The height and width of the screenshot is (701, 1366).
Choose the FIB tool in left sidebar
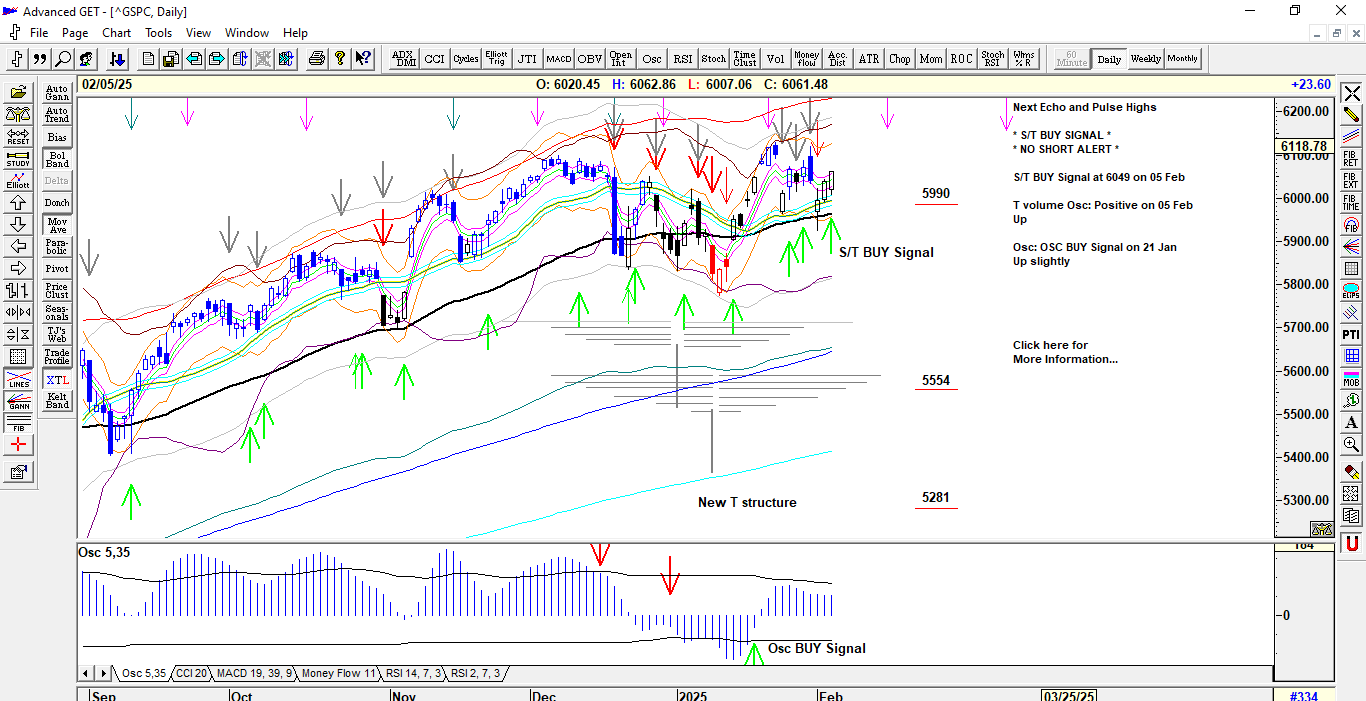pyautogui.click(x=18, y=424)
